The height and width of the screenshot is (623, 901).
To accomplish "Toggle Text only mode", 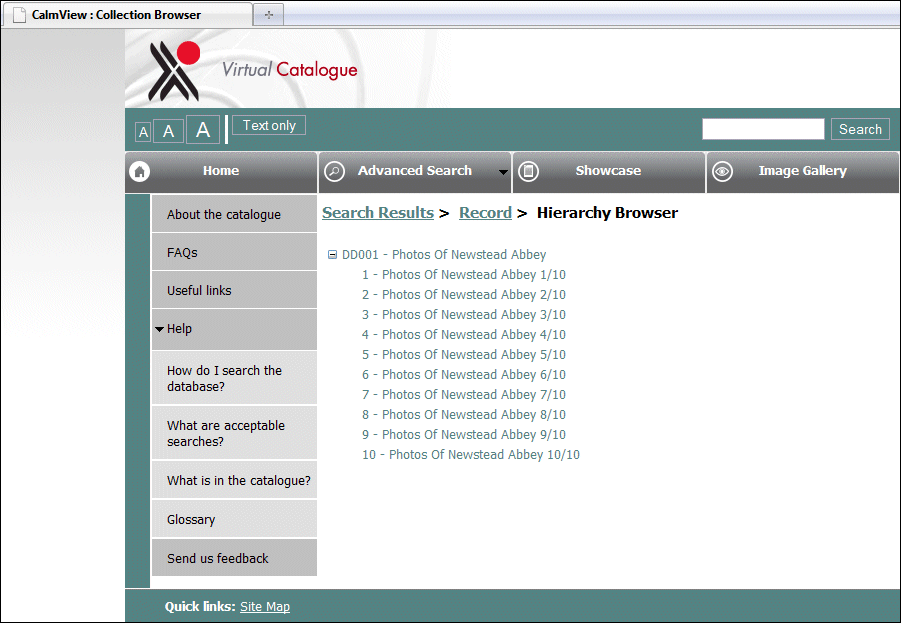I will coord(268,125).
